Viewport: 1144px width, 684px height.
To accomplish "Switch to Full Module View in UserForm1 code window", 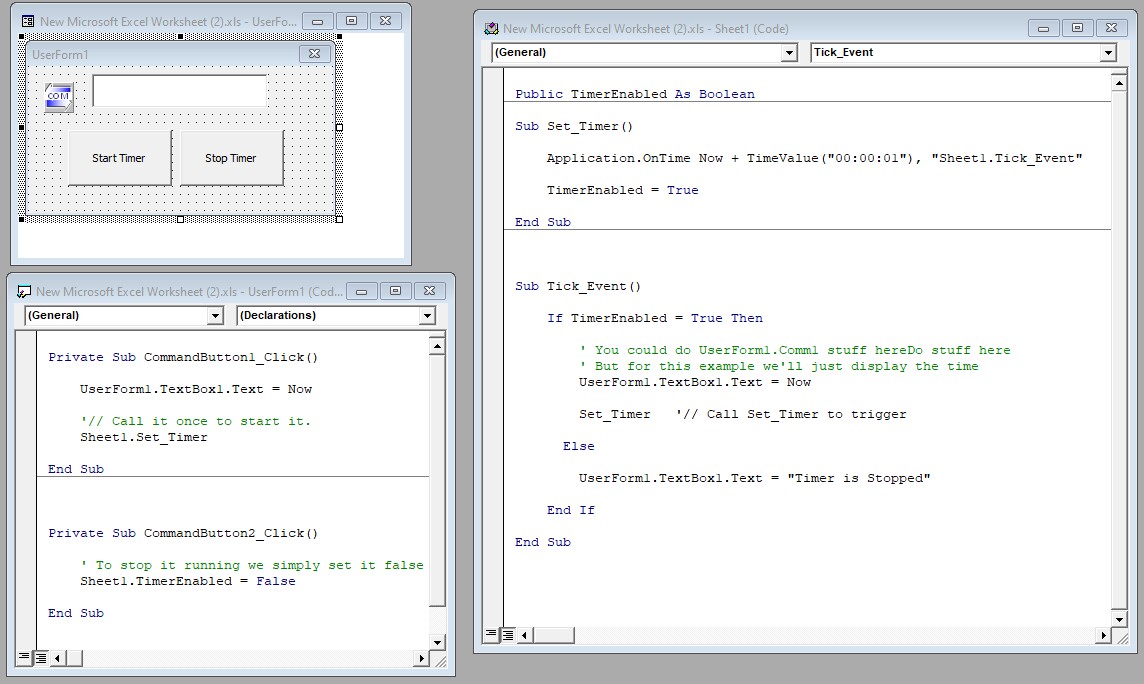I will [x=41, y=658].
